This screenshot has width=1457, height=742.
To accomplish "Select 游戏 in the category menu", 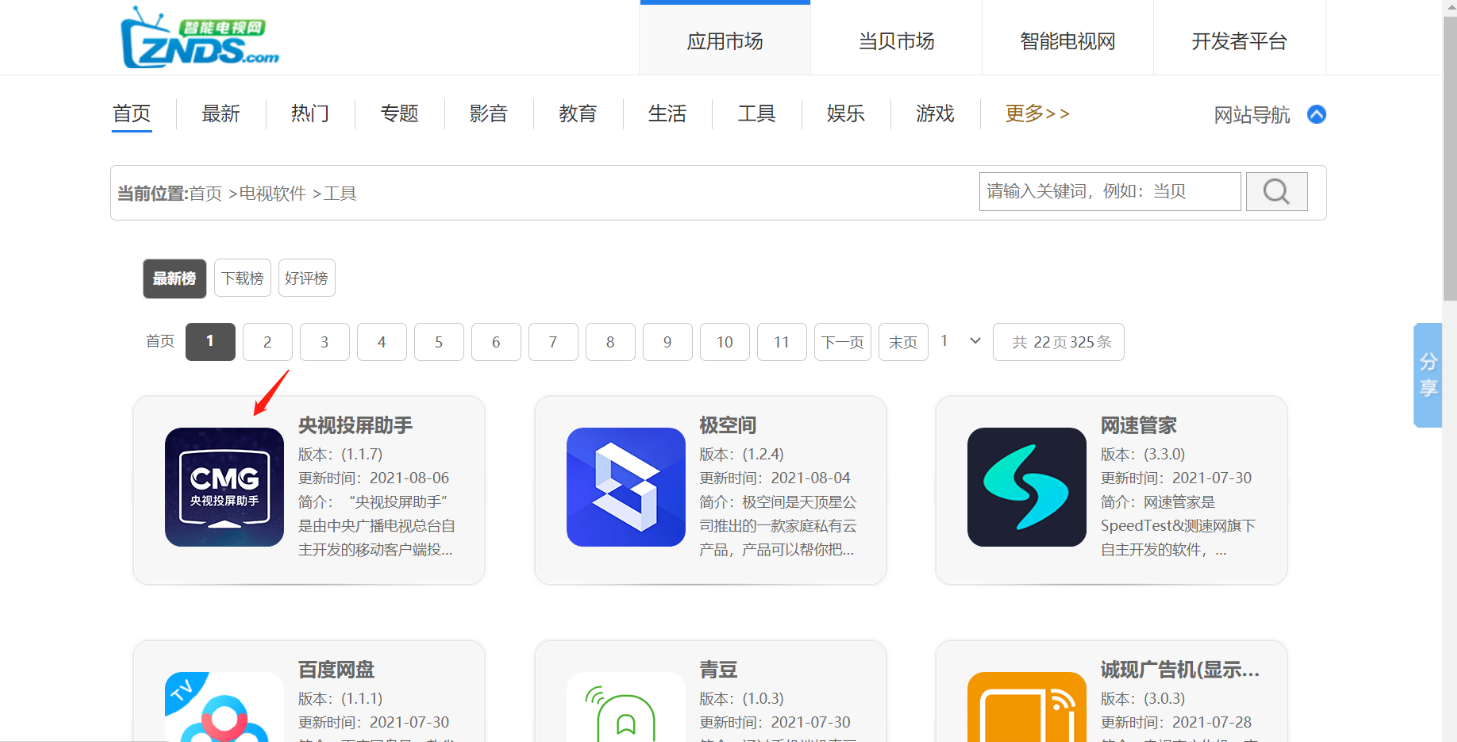I will [935, 114].
